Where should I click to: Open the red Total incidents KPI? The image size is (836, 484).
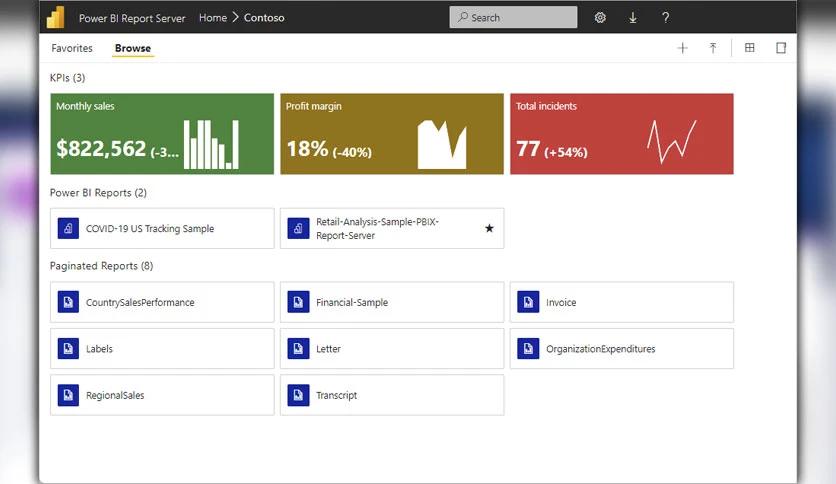tap(621, 134)
